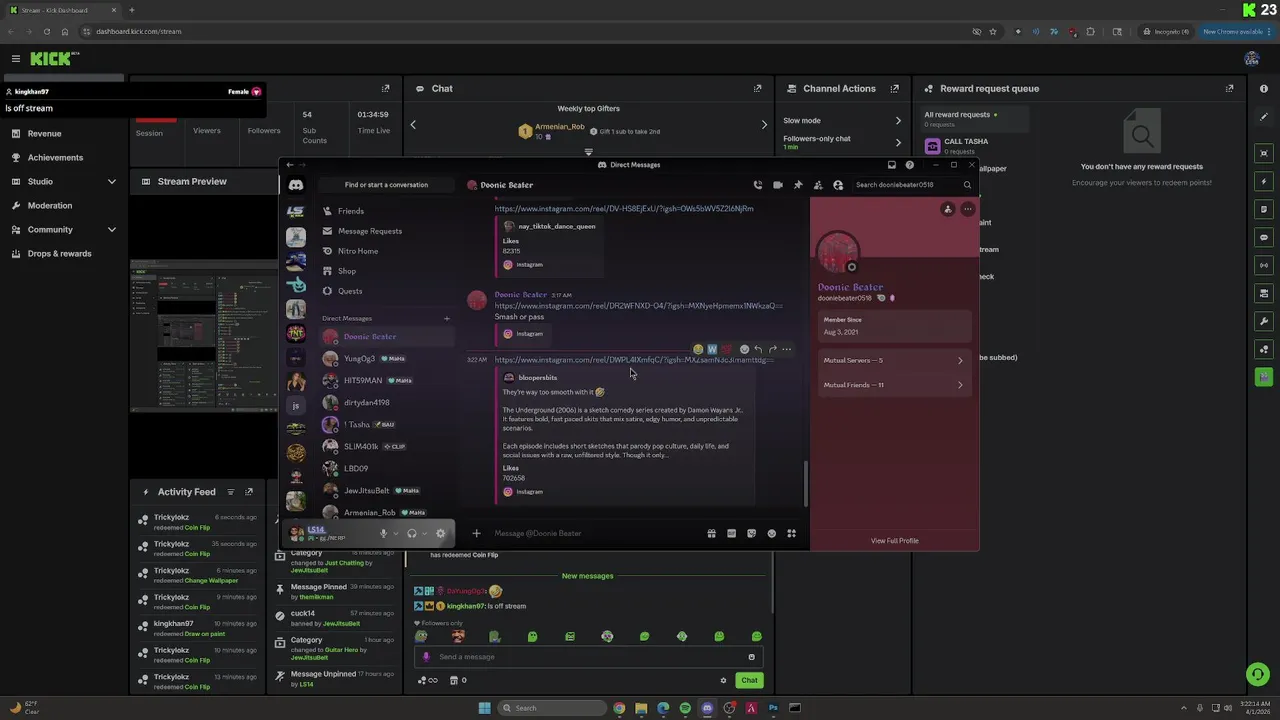Image resolution: width=1280 pixels, height=720 pixels.
Task: Start a voice call with Doonie Beater
Action: 758,185
